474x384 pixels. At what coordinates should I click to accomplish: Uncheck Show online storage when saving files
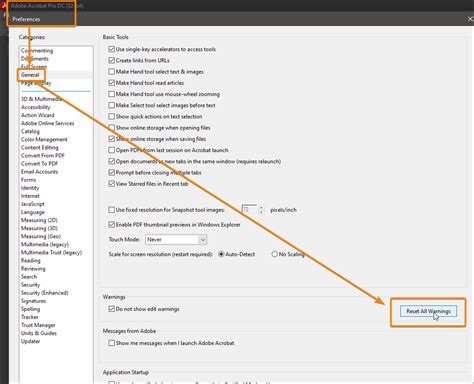pyautogui.click(x=112, y=139)
